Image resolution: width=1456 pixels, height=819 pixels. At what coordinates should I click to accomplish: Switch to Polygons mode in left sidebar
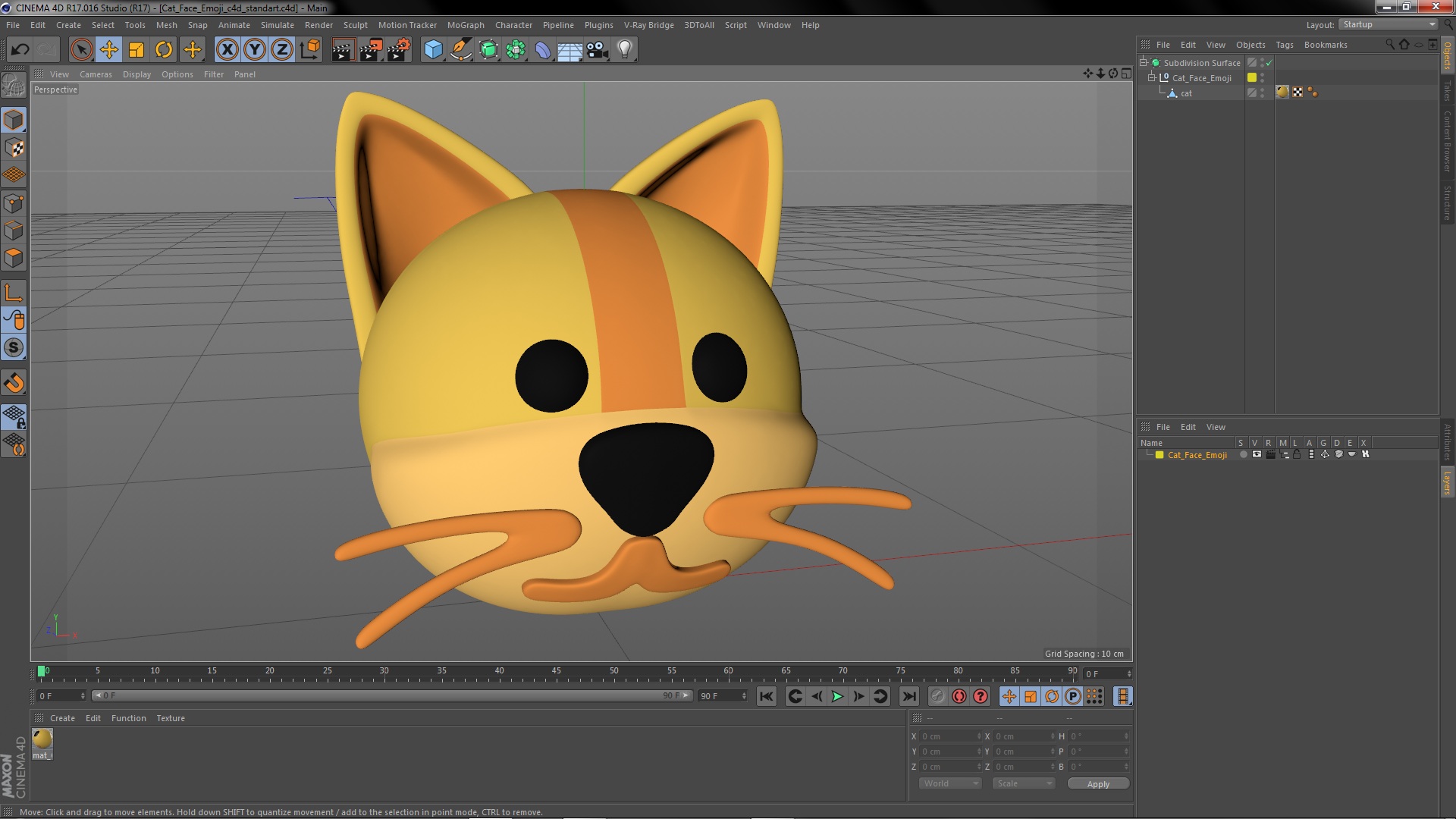(14, 258)
